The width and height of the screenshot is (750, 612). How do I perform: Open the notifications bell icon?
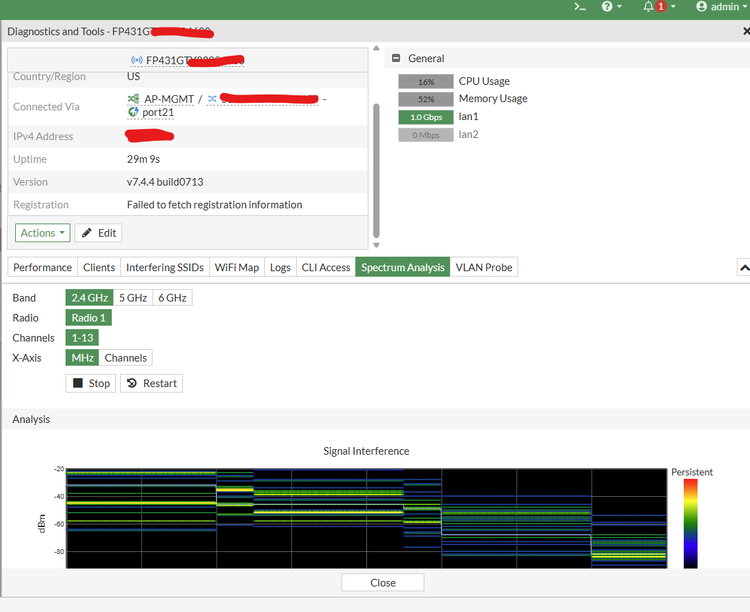point(648,7)
